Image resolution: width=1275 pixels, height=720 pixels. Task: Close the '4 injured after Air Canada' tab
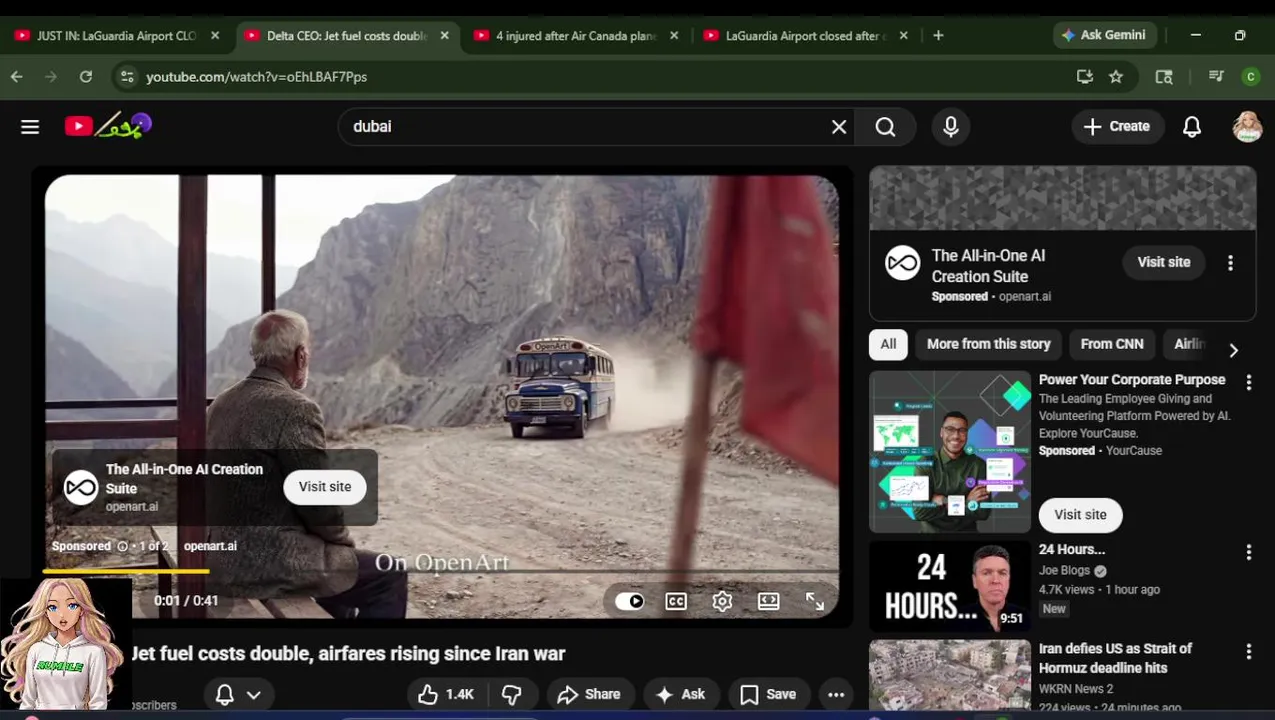click(x=674, y=35)
